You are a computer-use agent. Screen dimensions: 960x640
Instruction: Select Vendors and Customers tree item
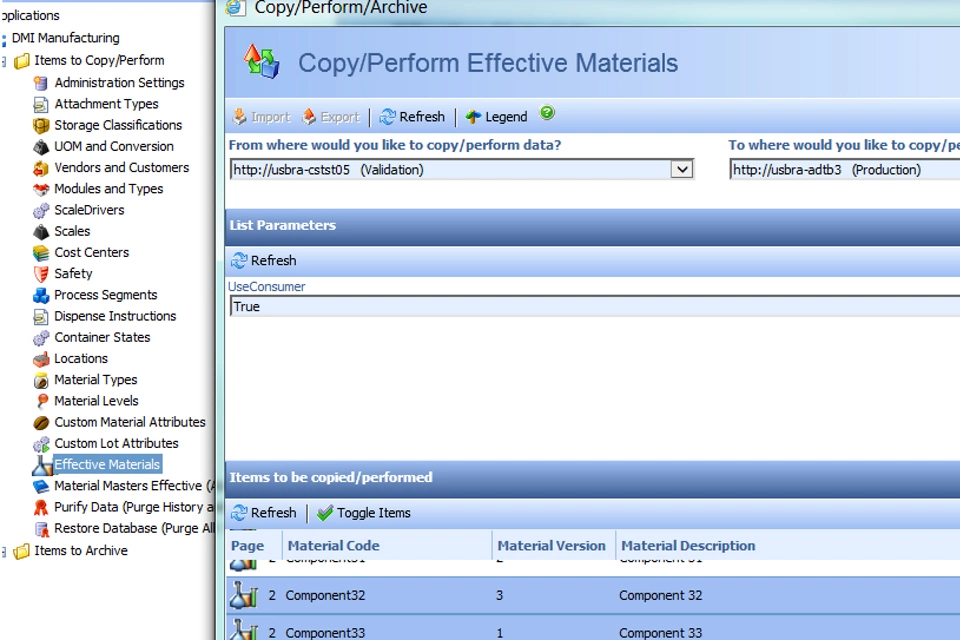pos(121,167)
